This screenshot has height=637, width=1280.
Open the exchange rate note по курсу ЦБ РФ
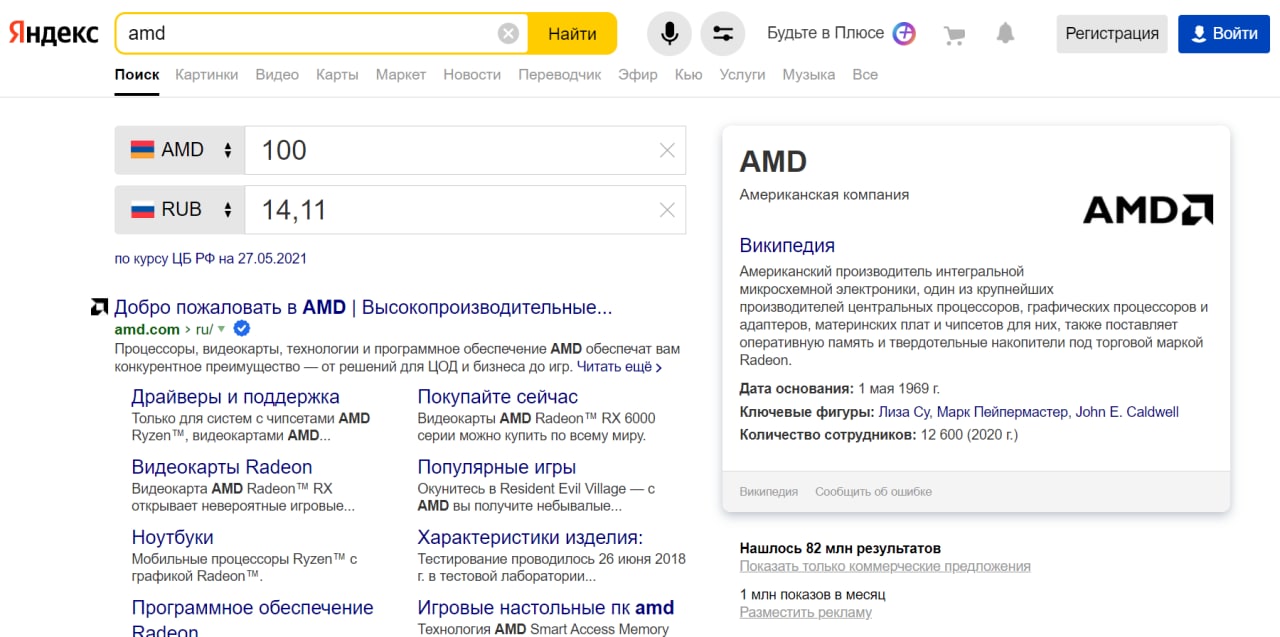pos(211,258)
